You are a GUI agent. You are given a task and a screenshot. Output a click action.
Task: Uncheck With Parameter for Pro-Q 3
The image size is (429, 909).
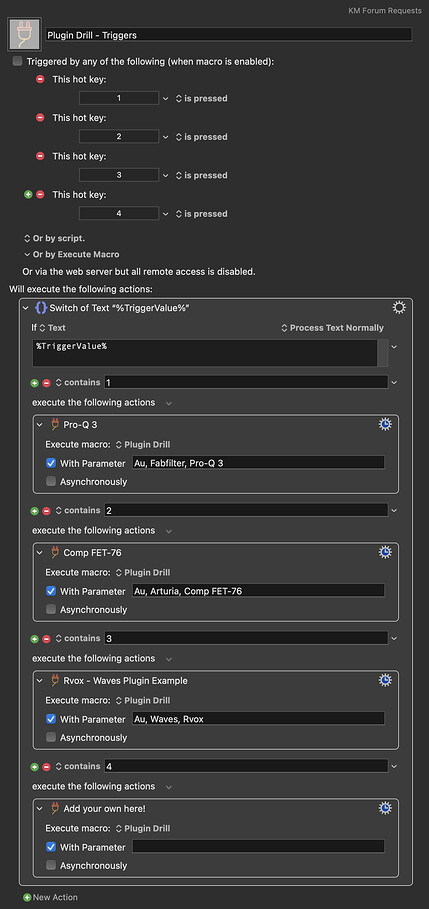[51, 463]
